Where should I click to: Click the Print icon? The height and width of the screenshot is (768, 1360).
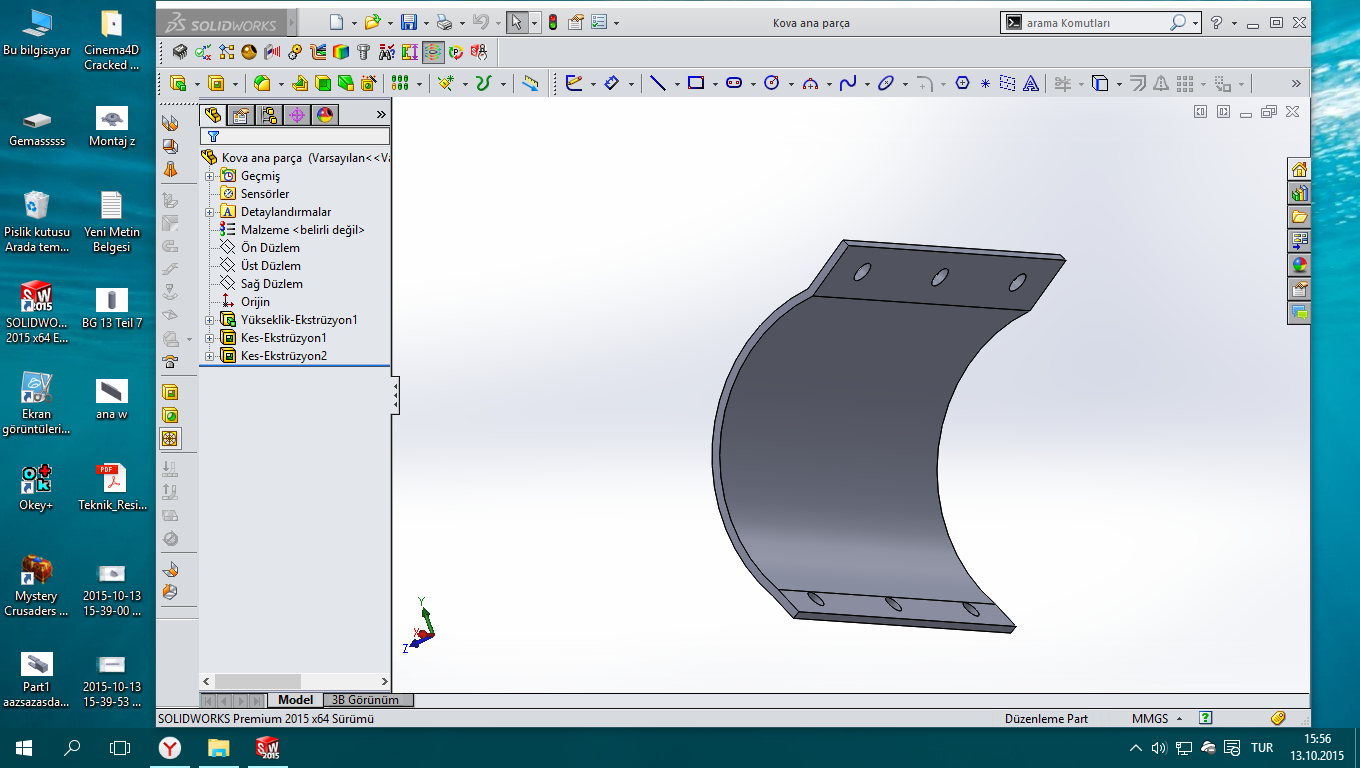pyautogui.click(x=444, y=22)
